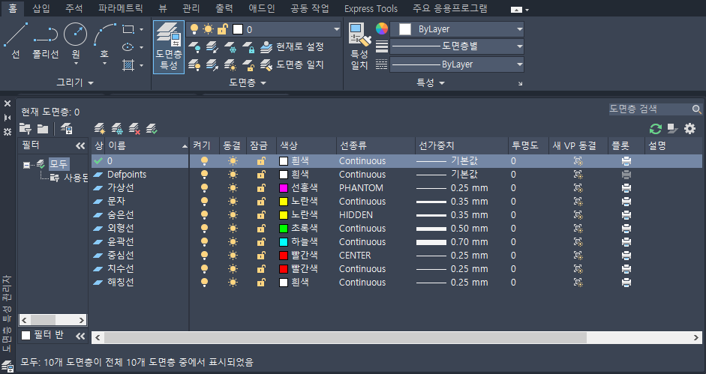Select the Line (선) draw tool
This screenshot has width=706, height=374.
(16, 41)
